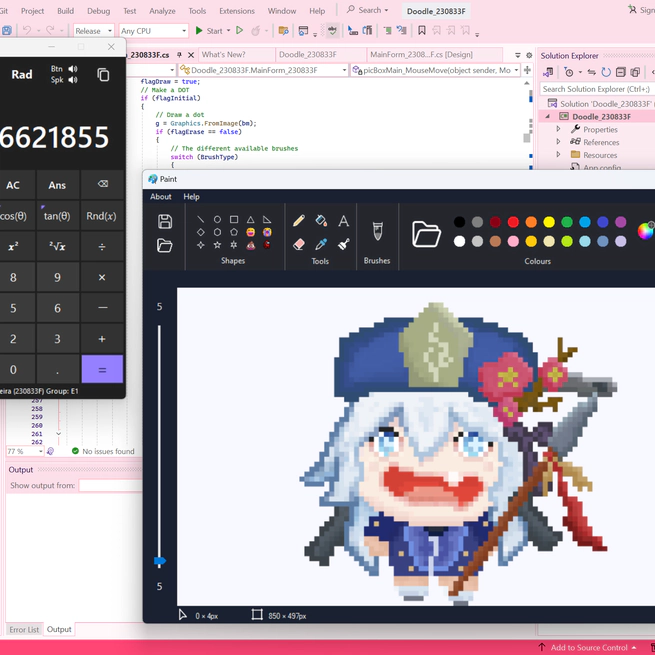Click the Rnd(x) calculator button
Image resolution: width=655 pixels, height=655 pixels.
point(102,216)
